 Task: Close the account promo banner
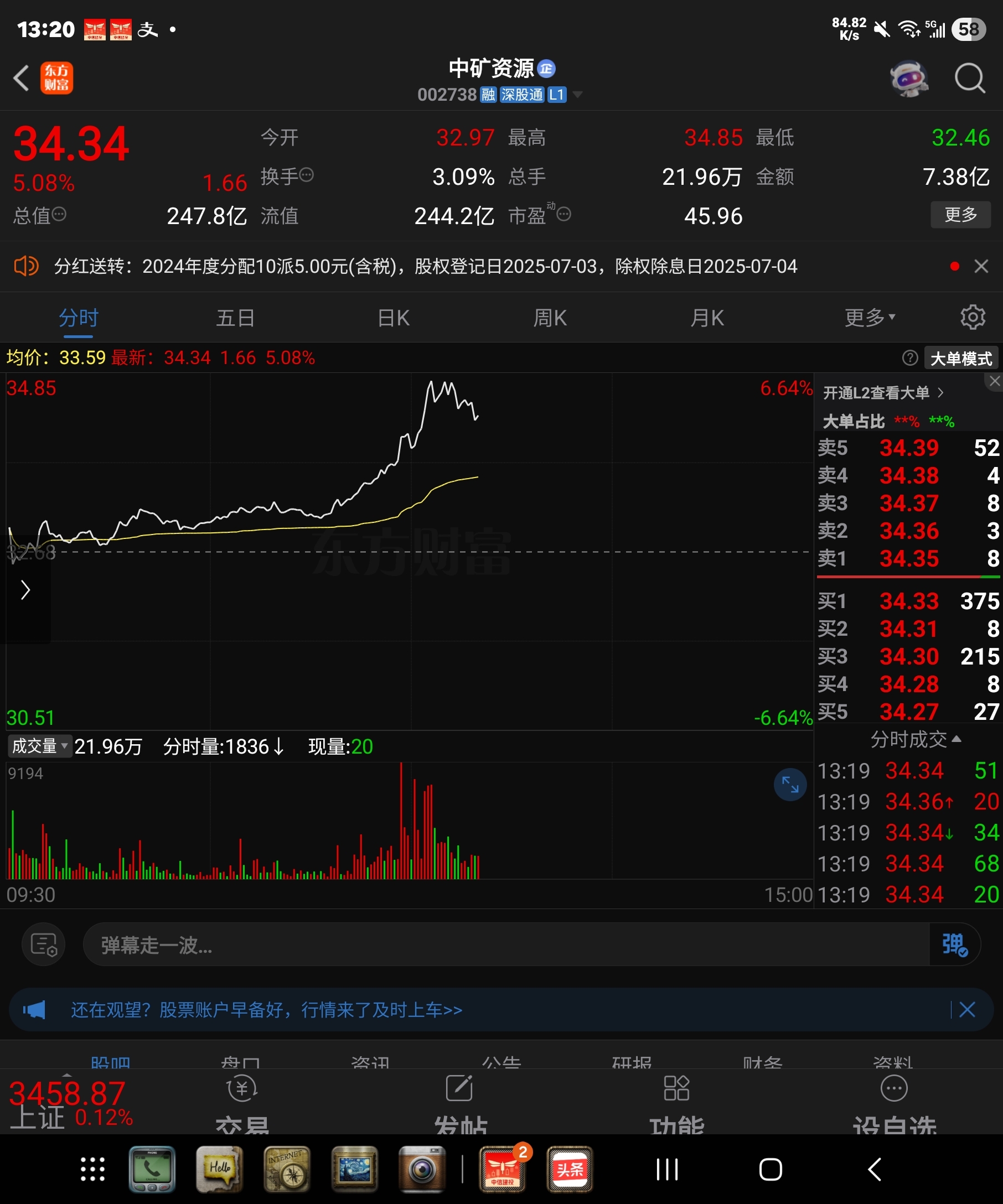968,1010
